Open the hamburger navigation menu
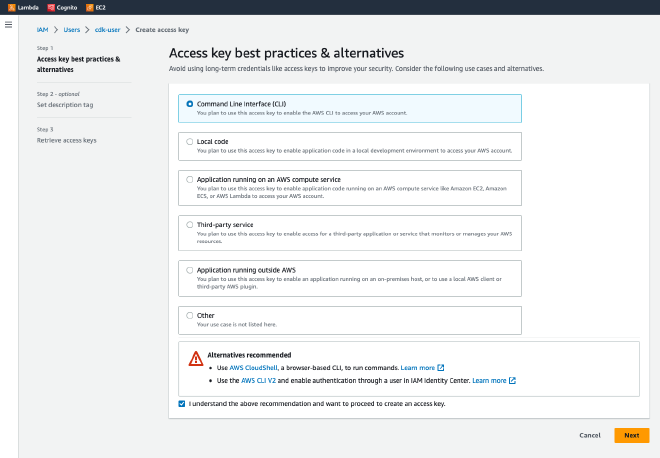The width and height of the screenshot is (660, 458). point(9,24)
